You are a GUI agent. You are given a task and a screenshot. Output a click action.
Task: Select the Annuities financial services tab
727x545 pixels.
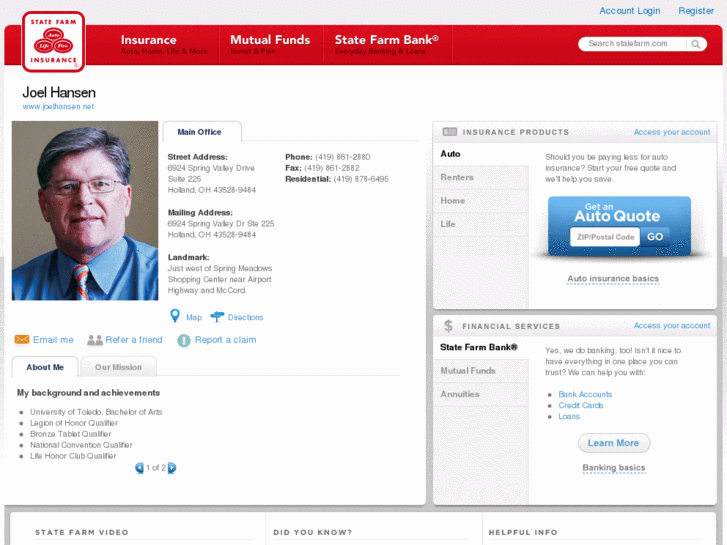pyautogui.click(x=481, y=394)
